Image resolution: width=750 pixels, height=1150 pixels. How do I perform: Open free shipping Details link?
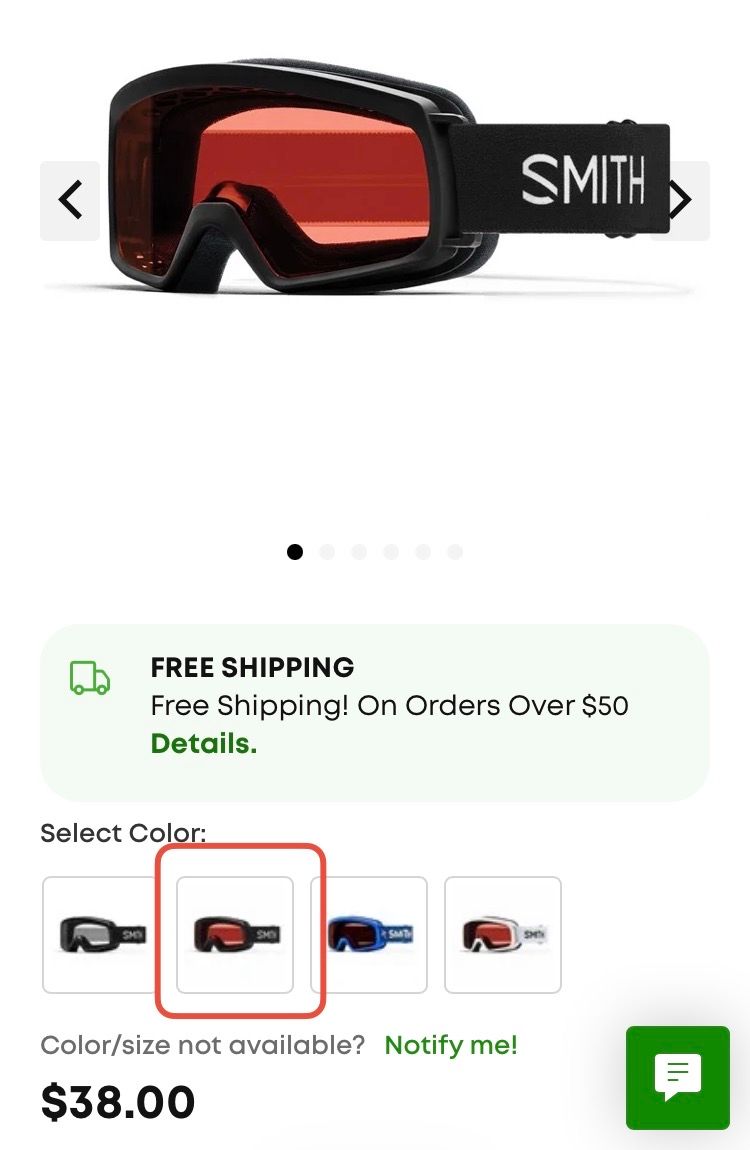[x=204, y=744]
